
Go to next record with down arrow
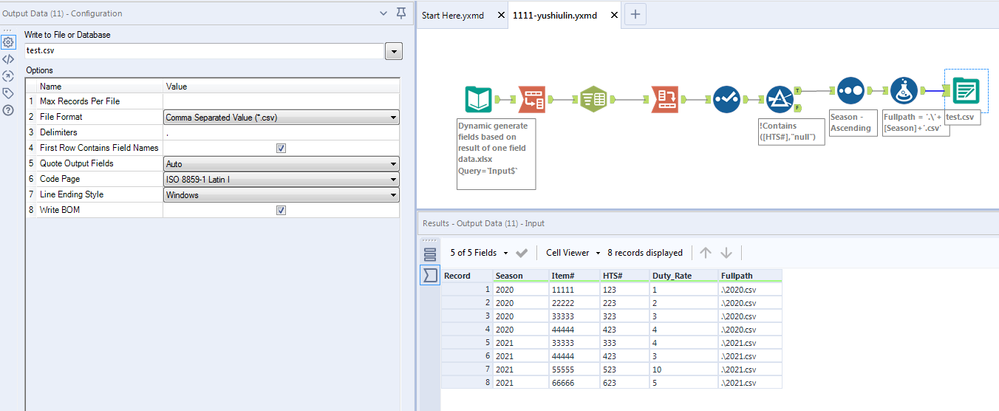point(726,253)
